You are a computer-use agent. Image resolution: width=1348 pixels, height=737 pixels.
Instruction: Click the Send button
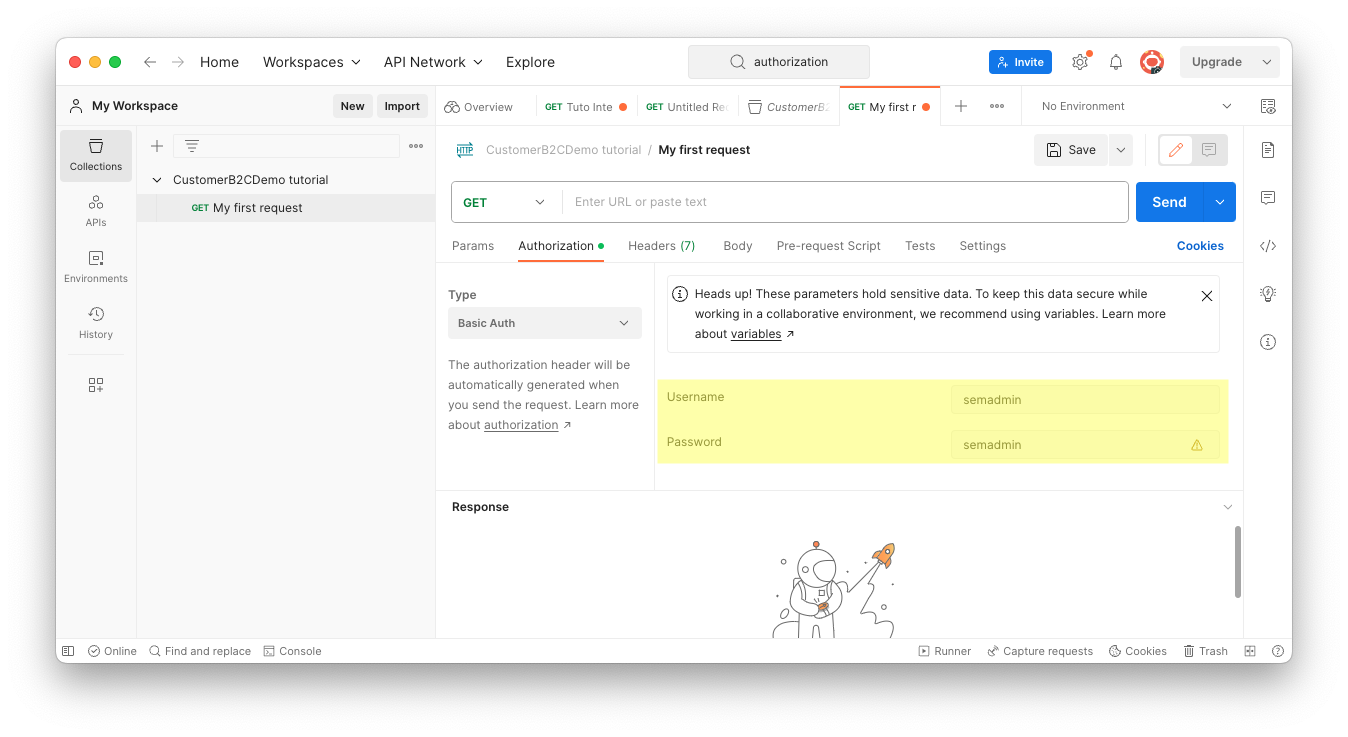(x=1170, y=202)
